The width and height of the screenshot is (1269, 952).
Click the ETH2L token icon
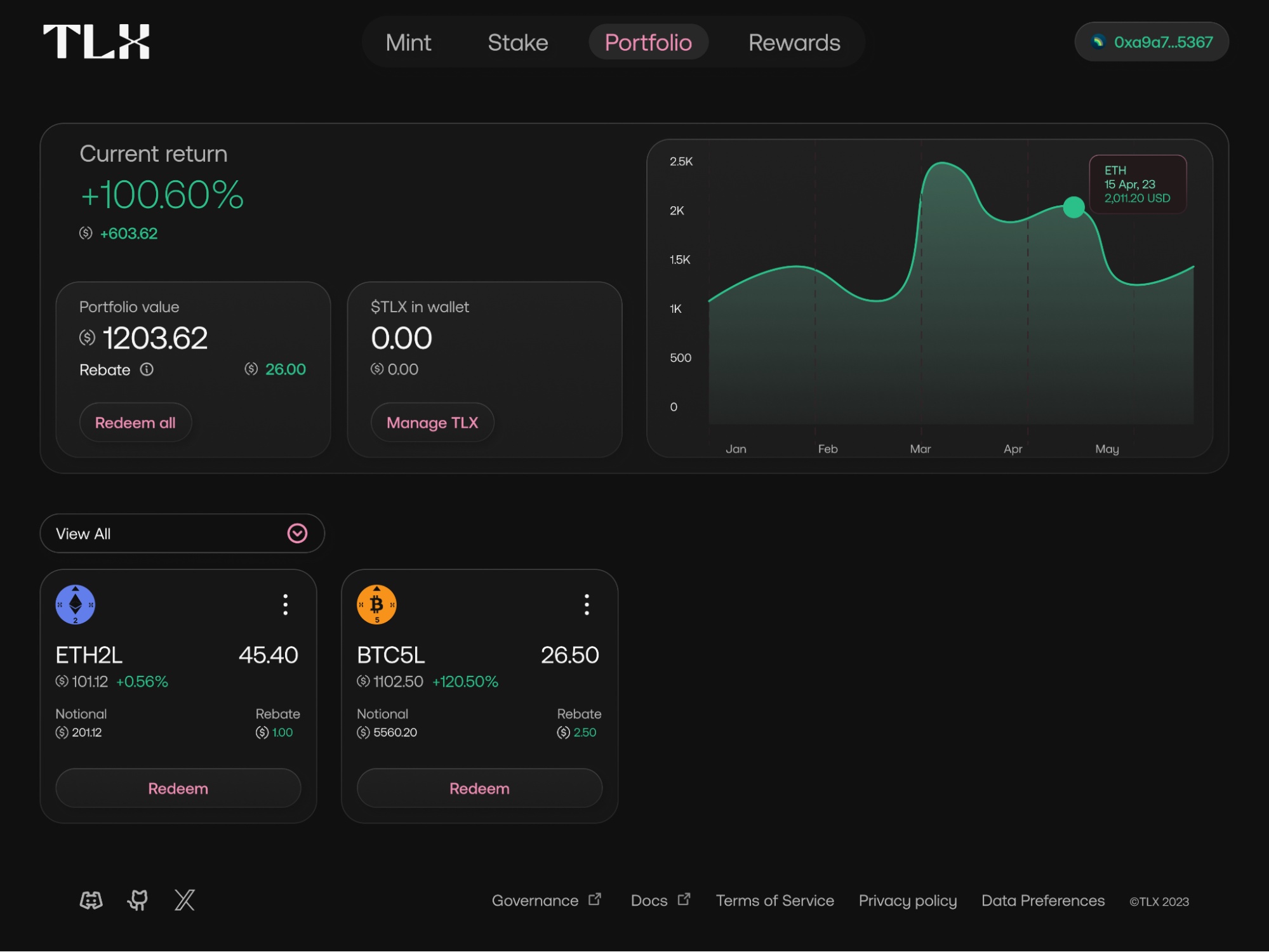76,605
